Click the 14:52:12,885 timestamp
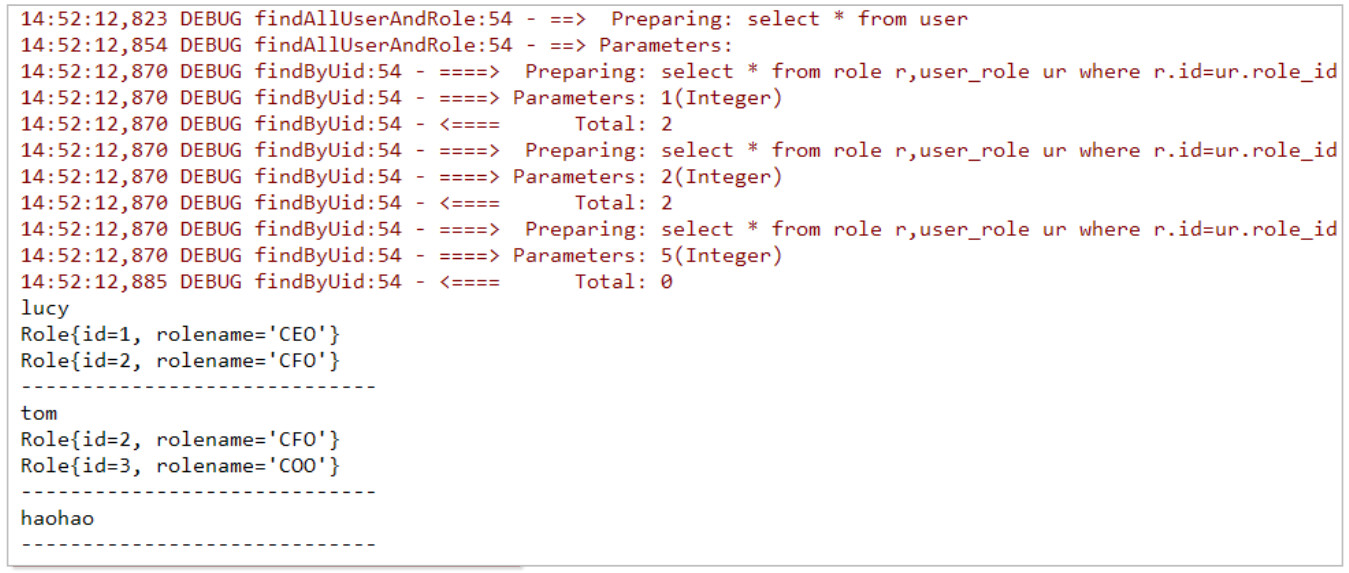The image size is (1349, 573). (96, 282)
